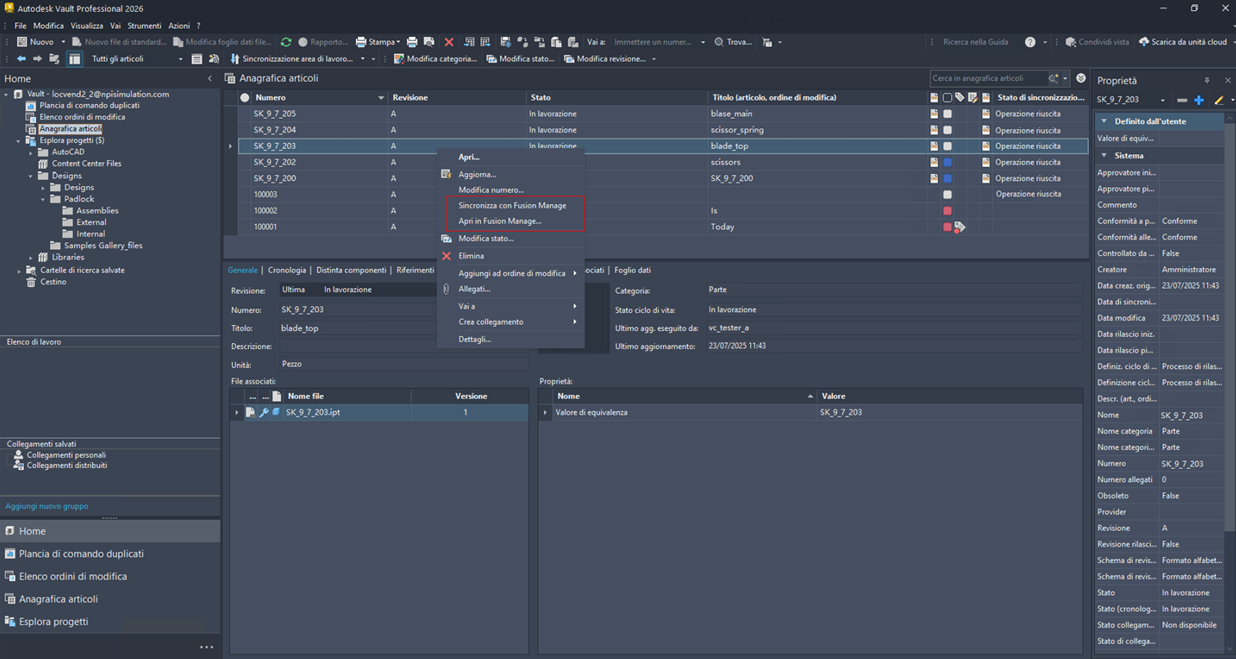Screen dimensions: 1236x659
Task: Click the pencil edit icon in Proprietà panel
Action: (x=1218, y=100)
